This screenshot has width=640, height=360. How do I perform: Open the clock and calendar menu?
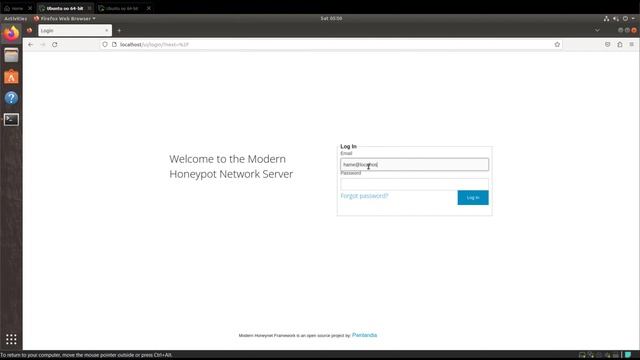click(x=331, y=18)
